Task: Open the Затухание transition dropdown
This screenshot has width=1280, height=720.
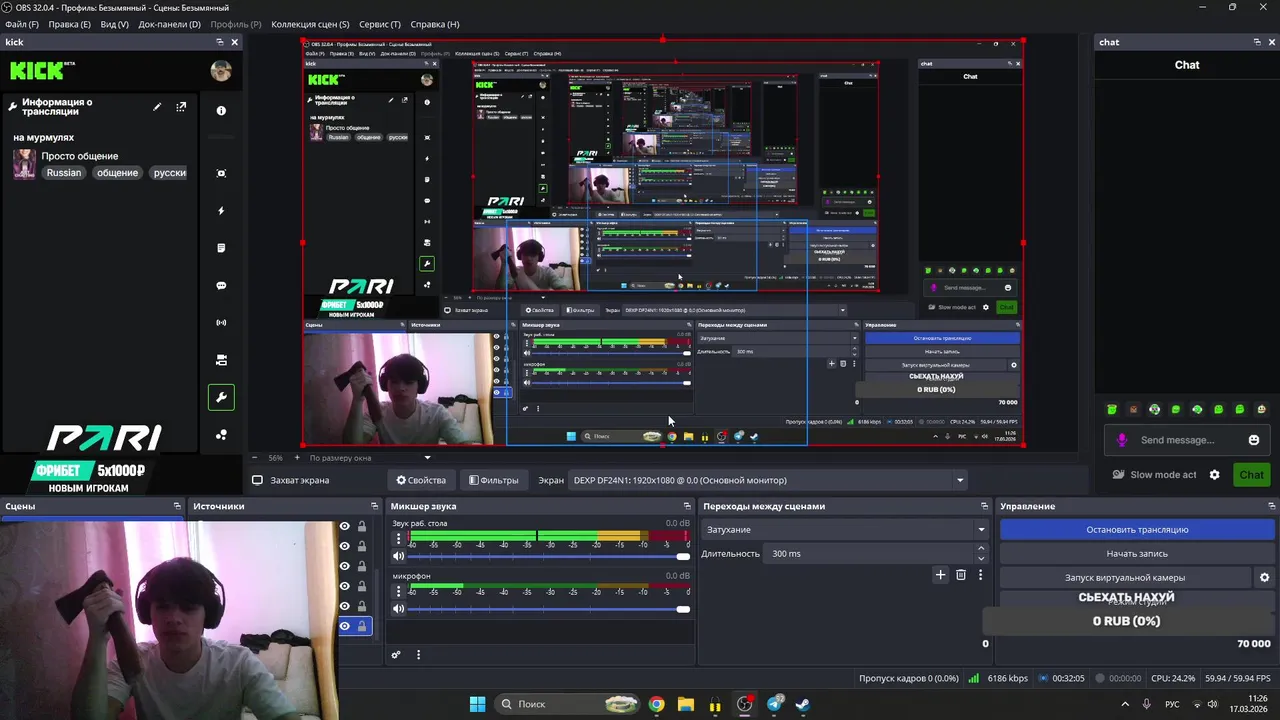Action: click(845, 530)
